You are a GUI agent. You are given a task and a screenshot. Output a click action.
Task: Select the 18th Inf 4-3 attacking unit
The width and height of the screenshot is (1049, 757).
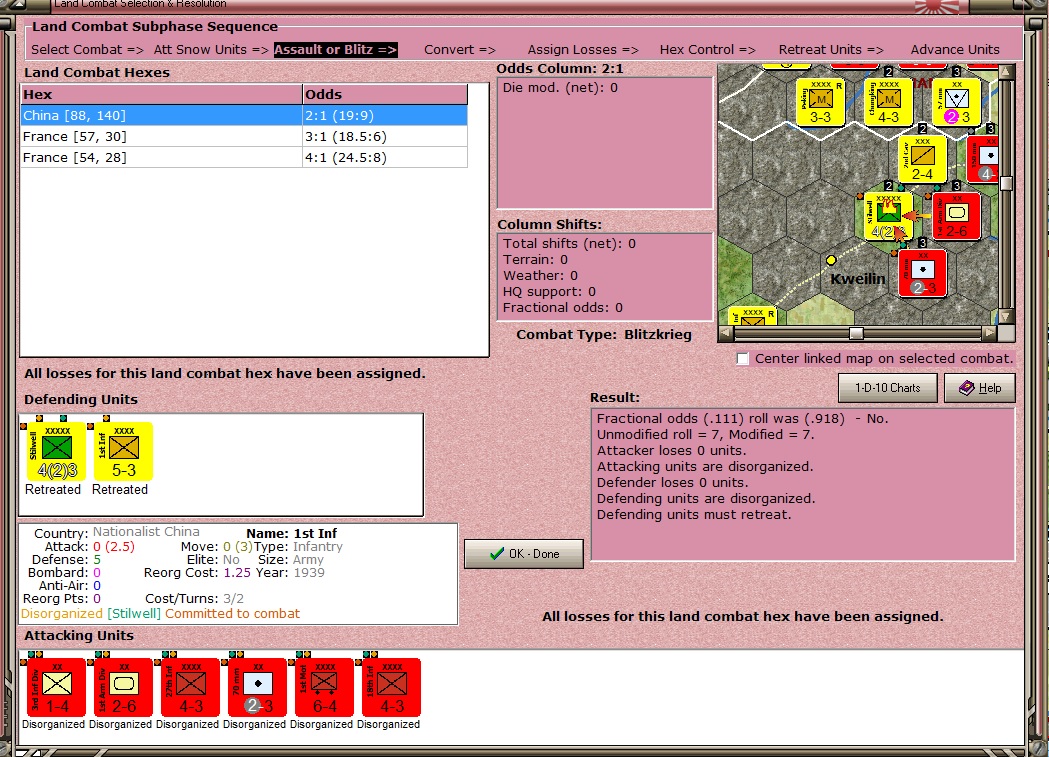coord(391,687)
